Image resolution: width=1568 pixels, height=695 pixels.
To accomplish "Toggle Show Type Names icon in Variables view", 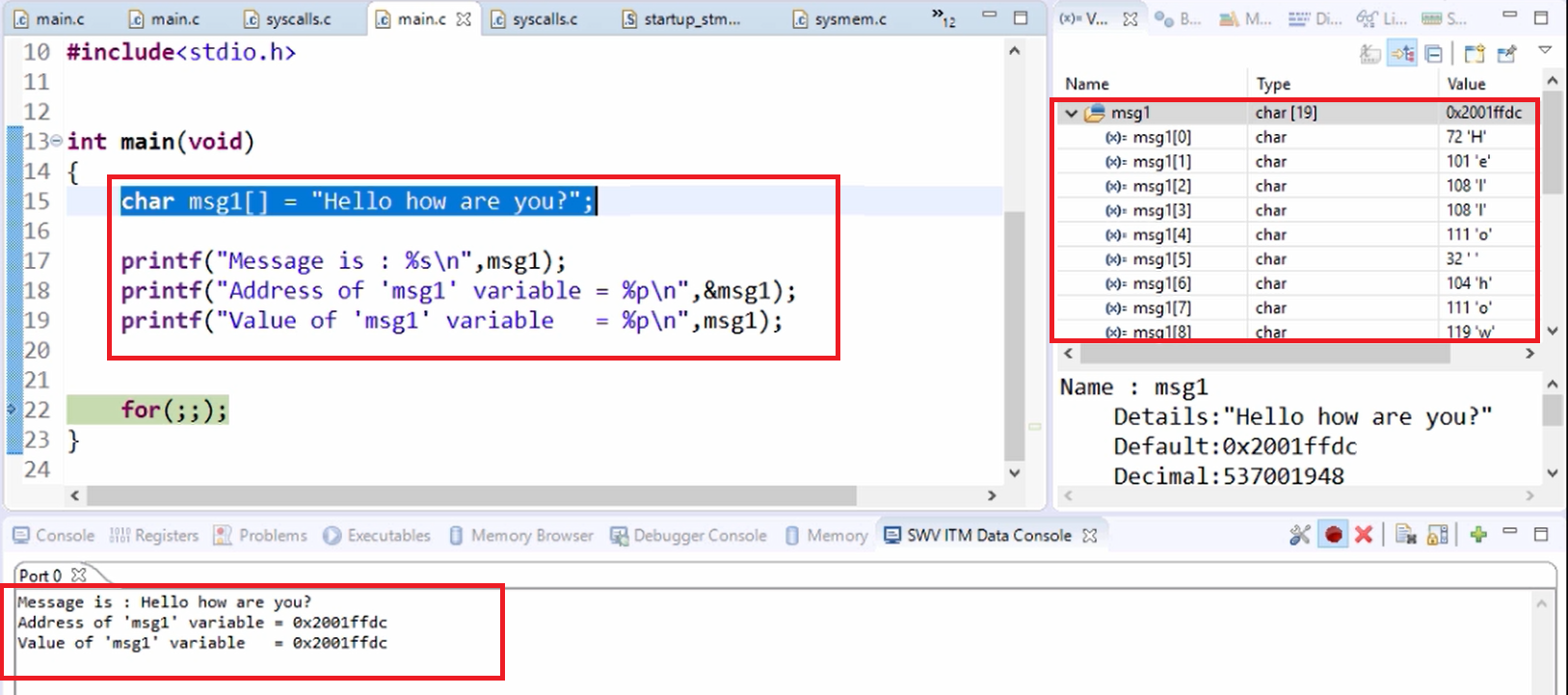I will [1370, 54].
